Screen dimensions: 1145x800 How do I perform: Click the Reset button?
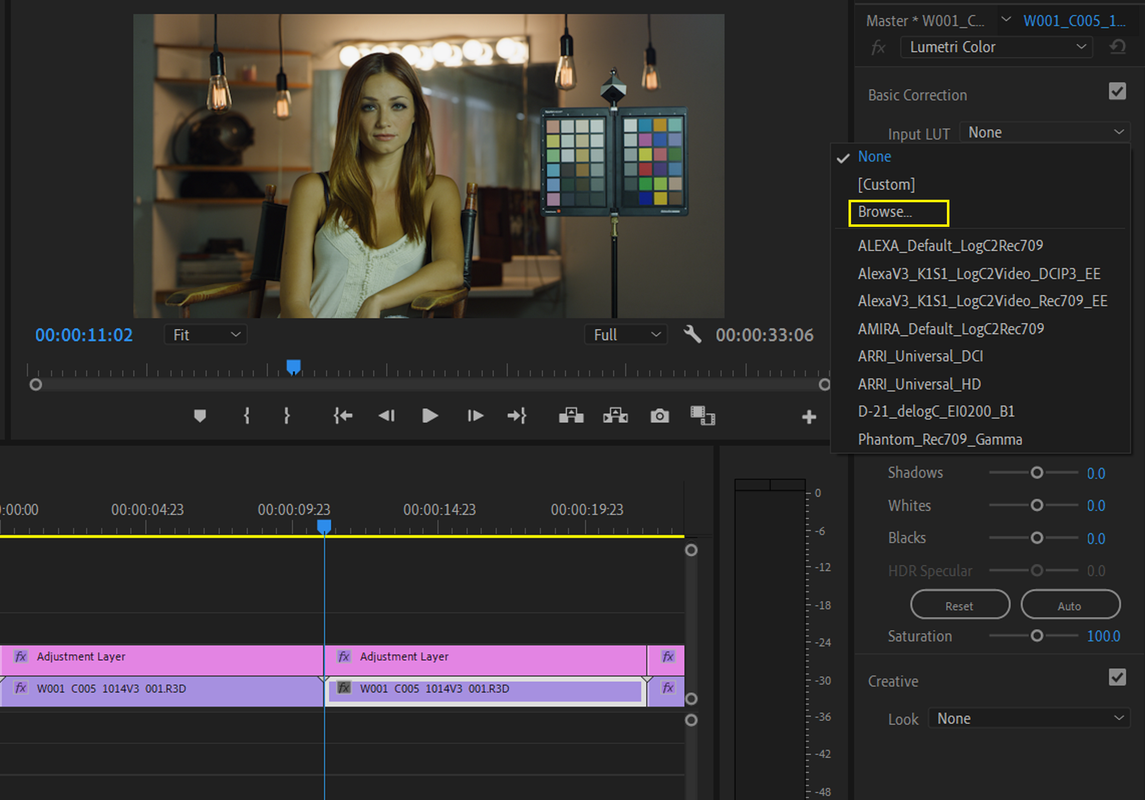click(960, 605)
